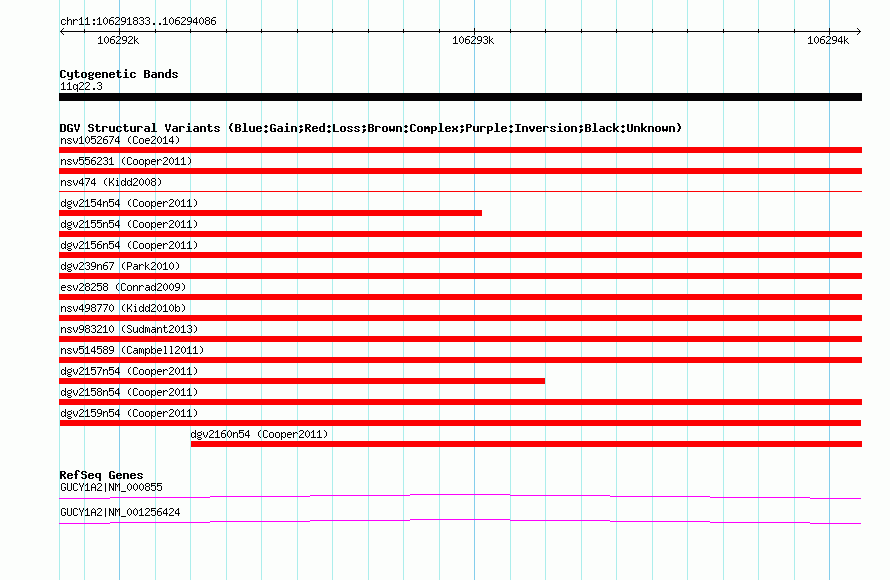Click the red bar under nsv514589

click(460, 360)
